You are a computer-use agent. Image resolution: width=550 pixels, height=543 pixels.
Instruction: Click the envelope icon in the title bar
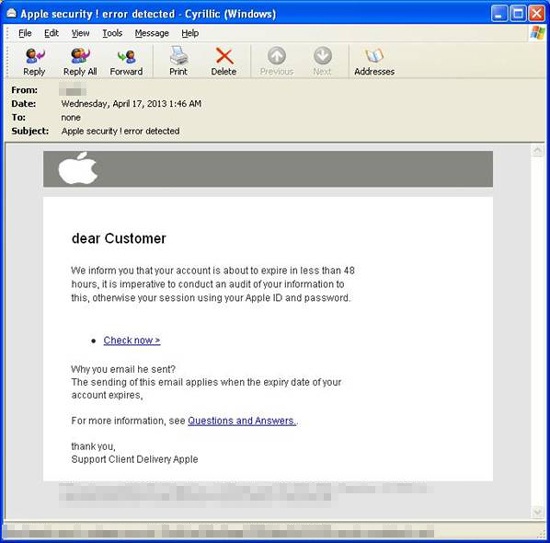[x=11, y=13]
